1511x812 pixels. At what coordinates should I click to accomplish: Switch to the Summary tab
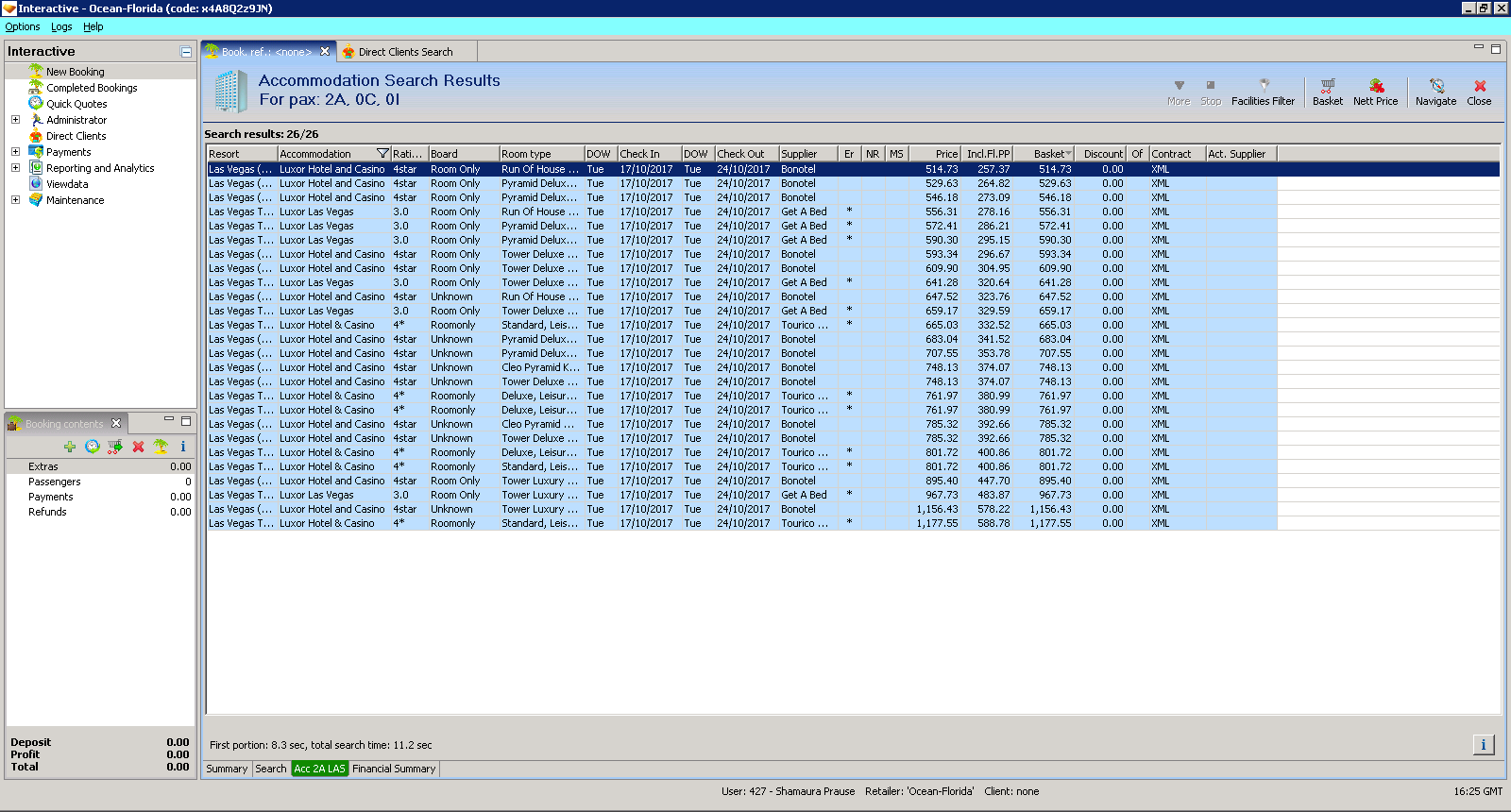[227, 769]
